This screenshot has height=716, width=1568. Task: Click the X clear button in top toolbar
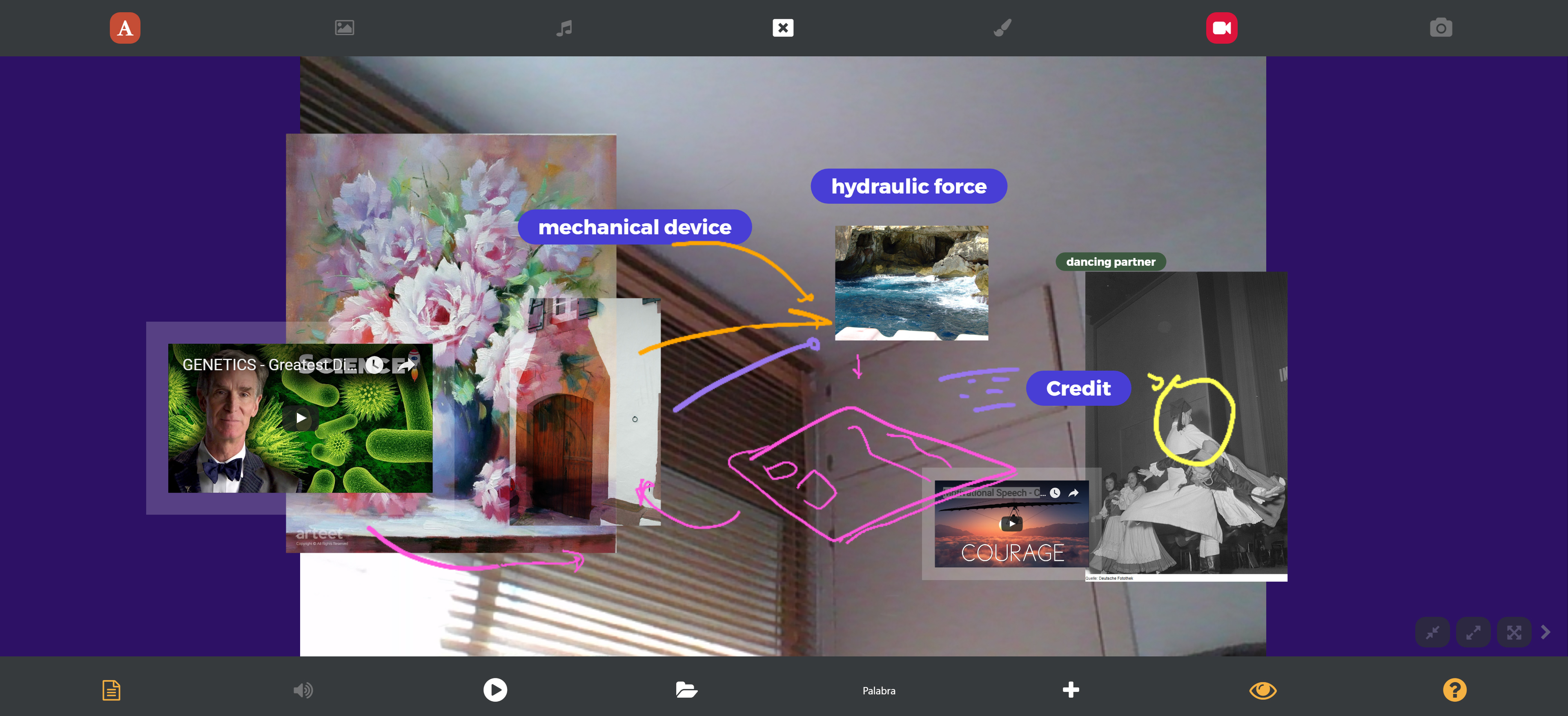point(783,28)
